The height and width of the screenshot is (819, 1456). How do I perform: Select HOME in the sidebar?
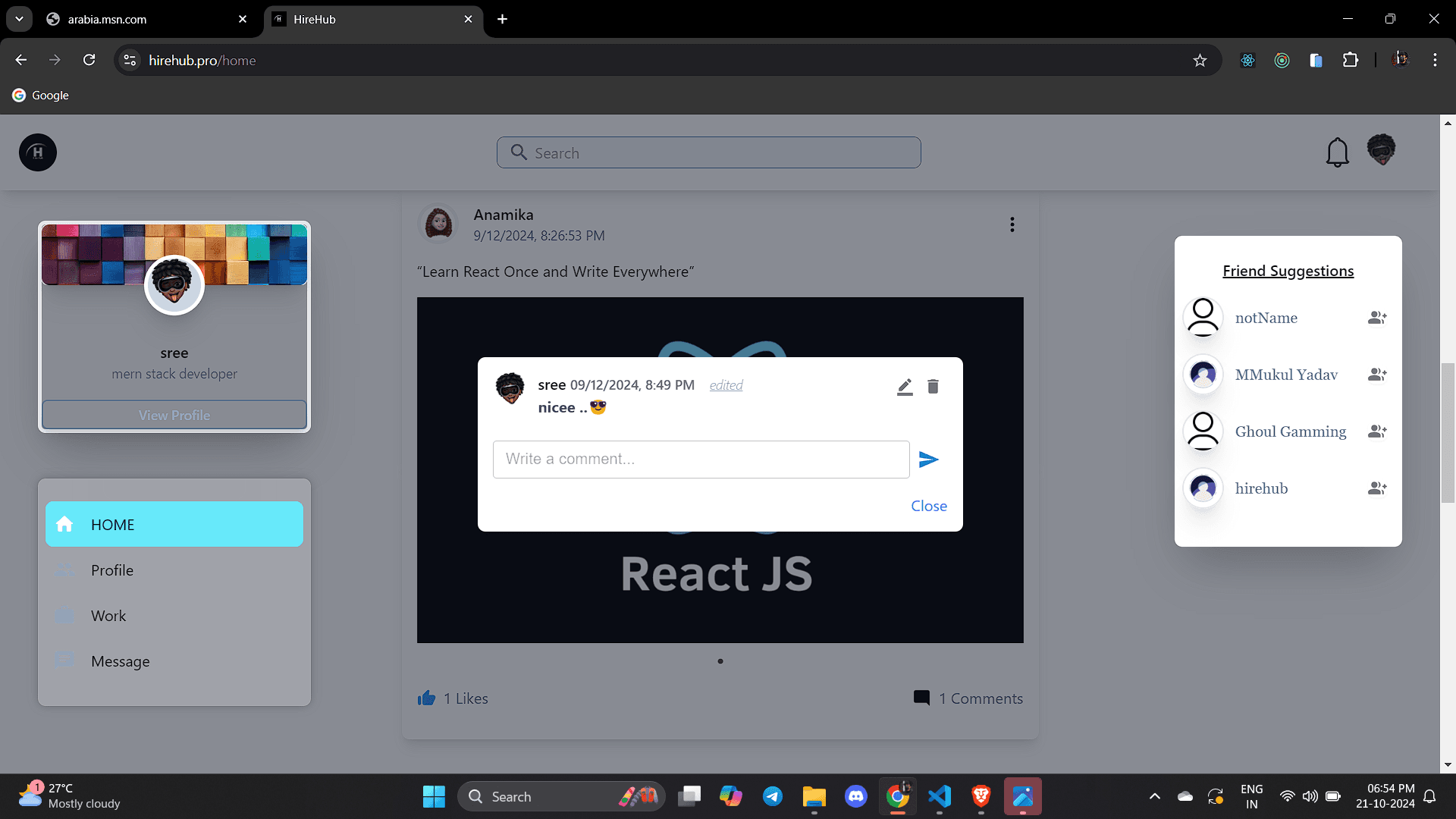(174, 524)
